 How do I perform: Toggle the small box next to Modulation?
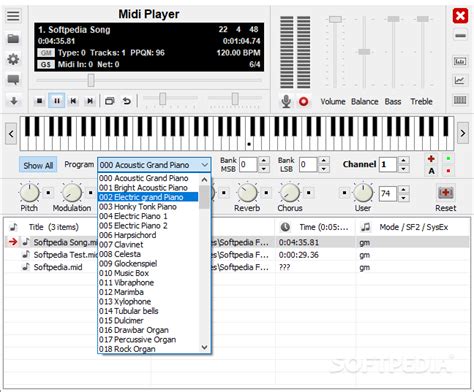[x=91, y=193]
